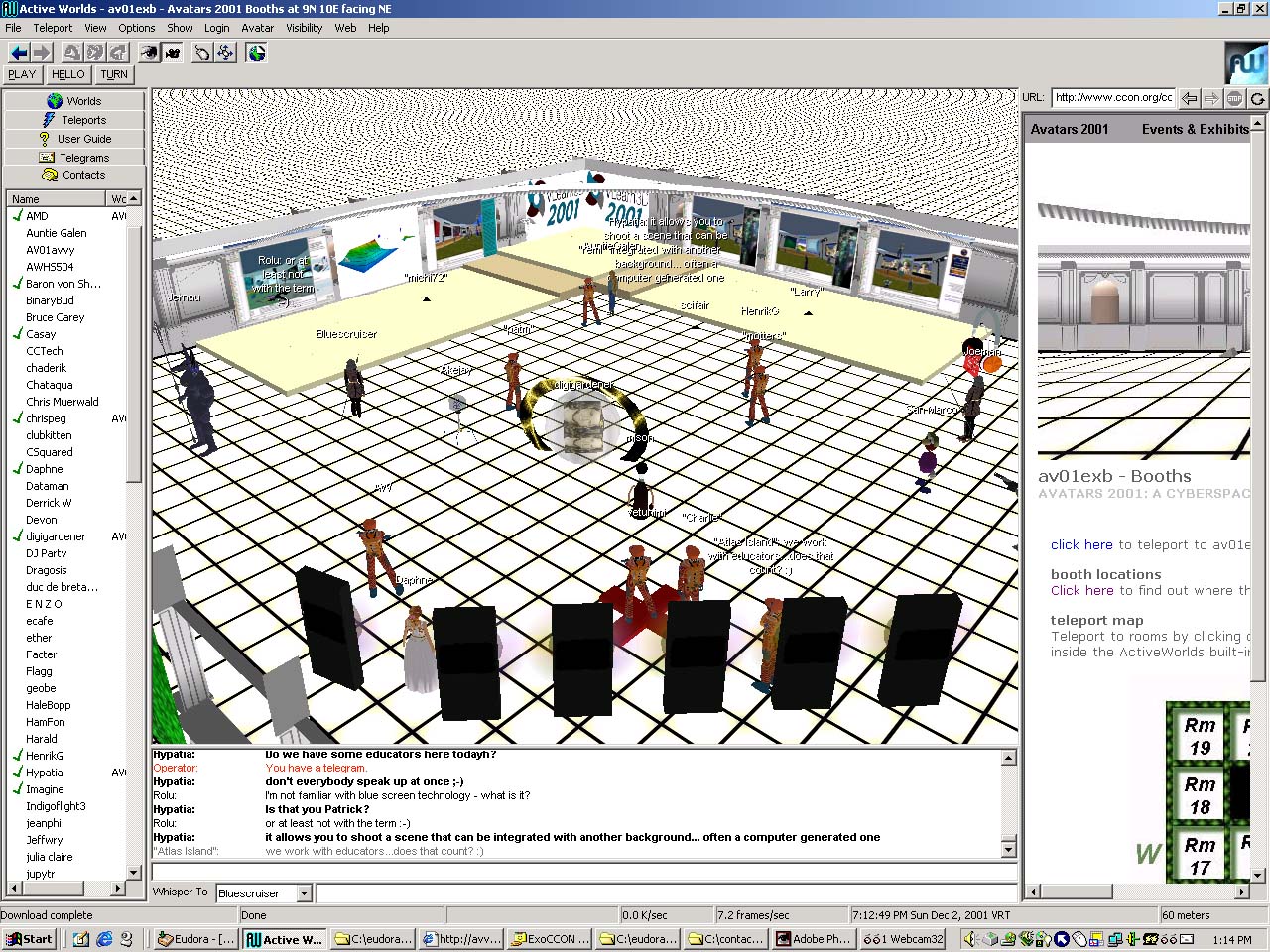Image resolution: width=1270 pixels, height=952 pixels.
Task: Expand the Teleports panel tab
Action: pyautogui.click(x=74, y=120)
